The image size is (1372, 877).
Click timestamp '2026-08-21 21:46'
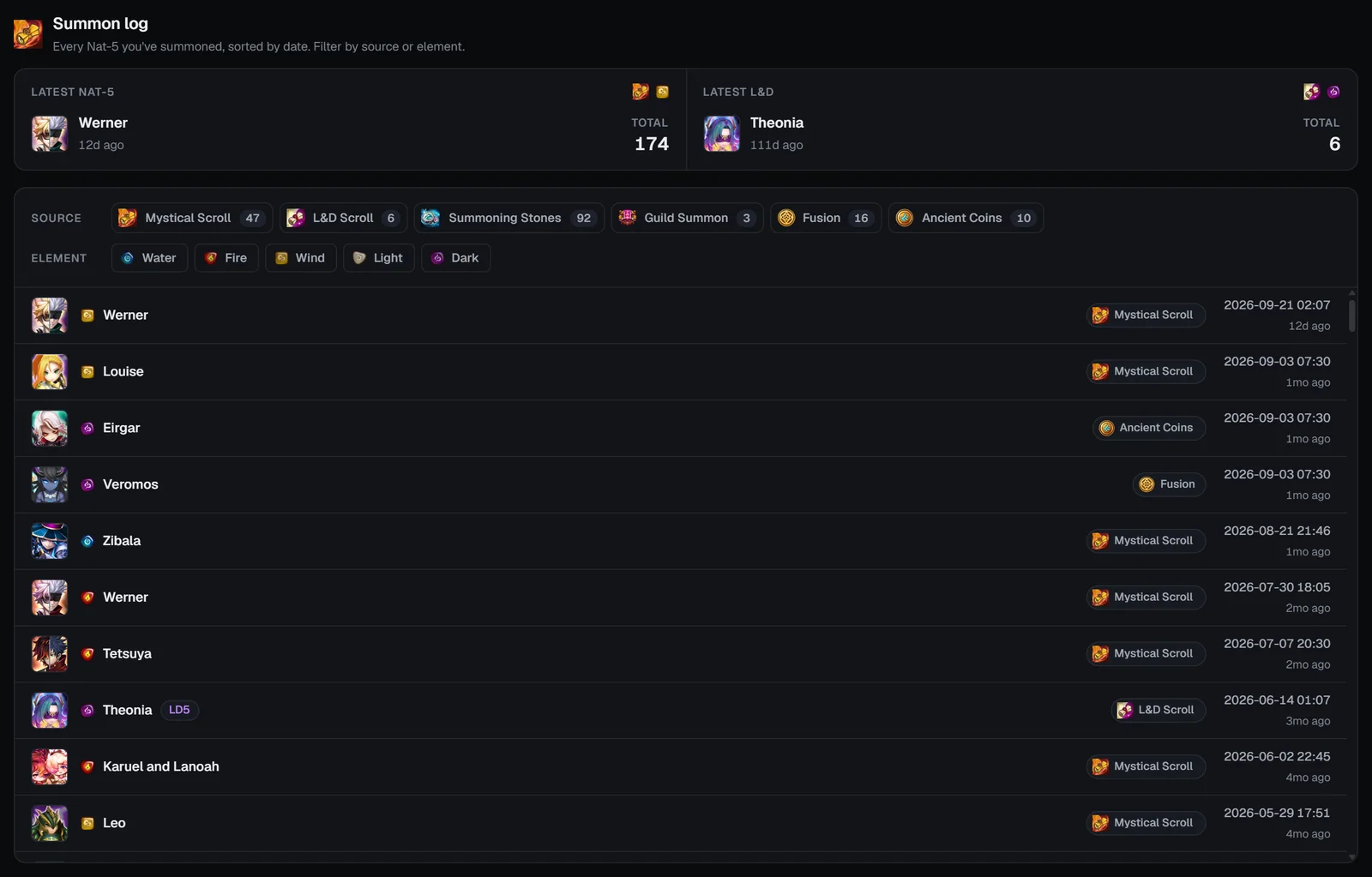1277,531
